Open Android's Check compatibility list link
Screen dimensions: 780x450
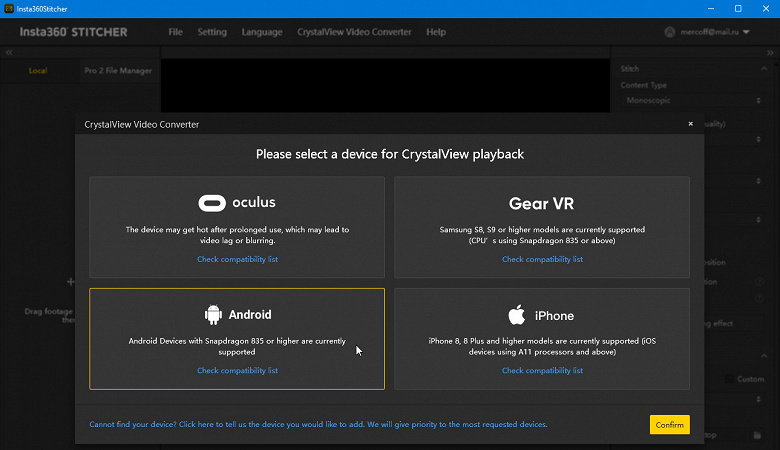(x=237, y=371)
